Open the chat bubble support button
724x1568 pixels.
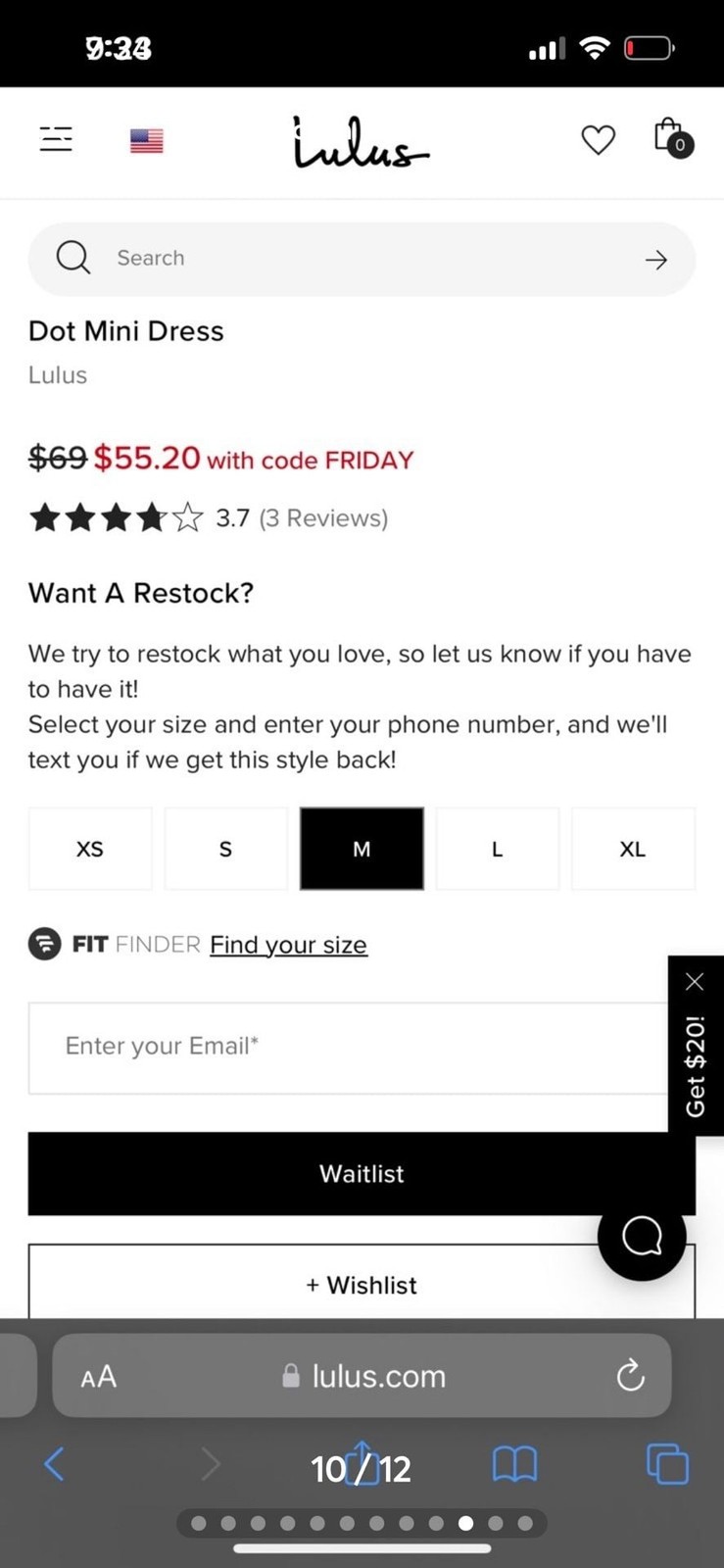642,1237
